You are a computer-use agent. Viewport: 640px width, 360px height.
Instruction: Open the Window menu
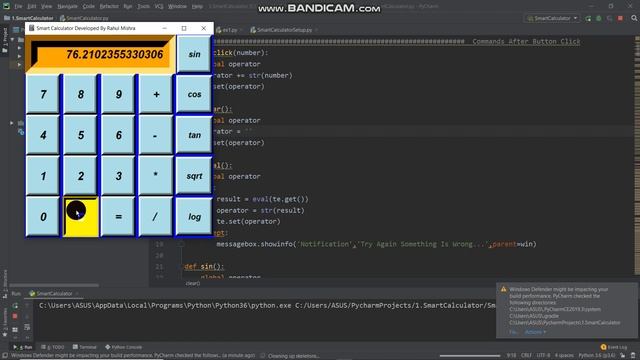pyautogui.click(x=177, y=6)
